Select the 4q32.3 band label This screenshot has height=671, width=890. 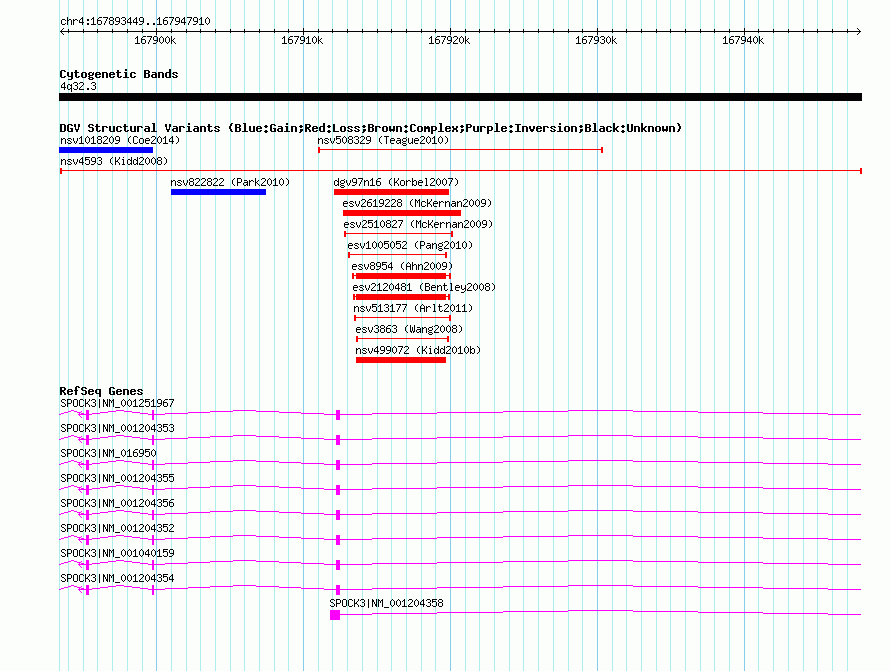click(78, 86)
